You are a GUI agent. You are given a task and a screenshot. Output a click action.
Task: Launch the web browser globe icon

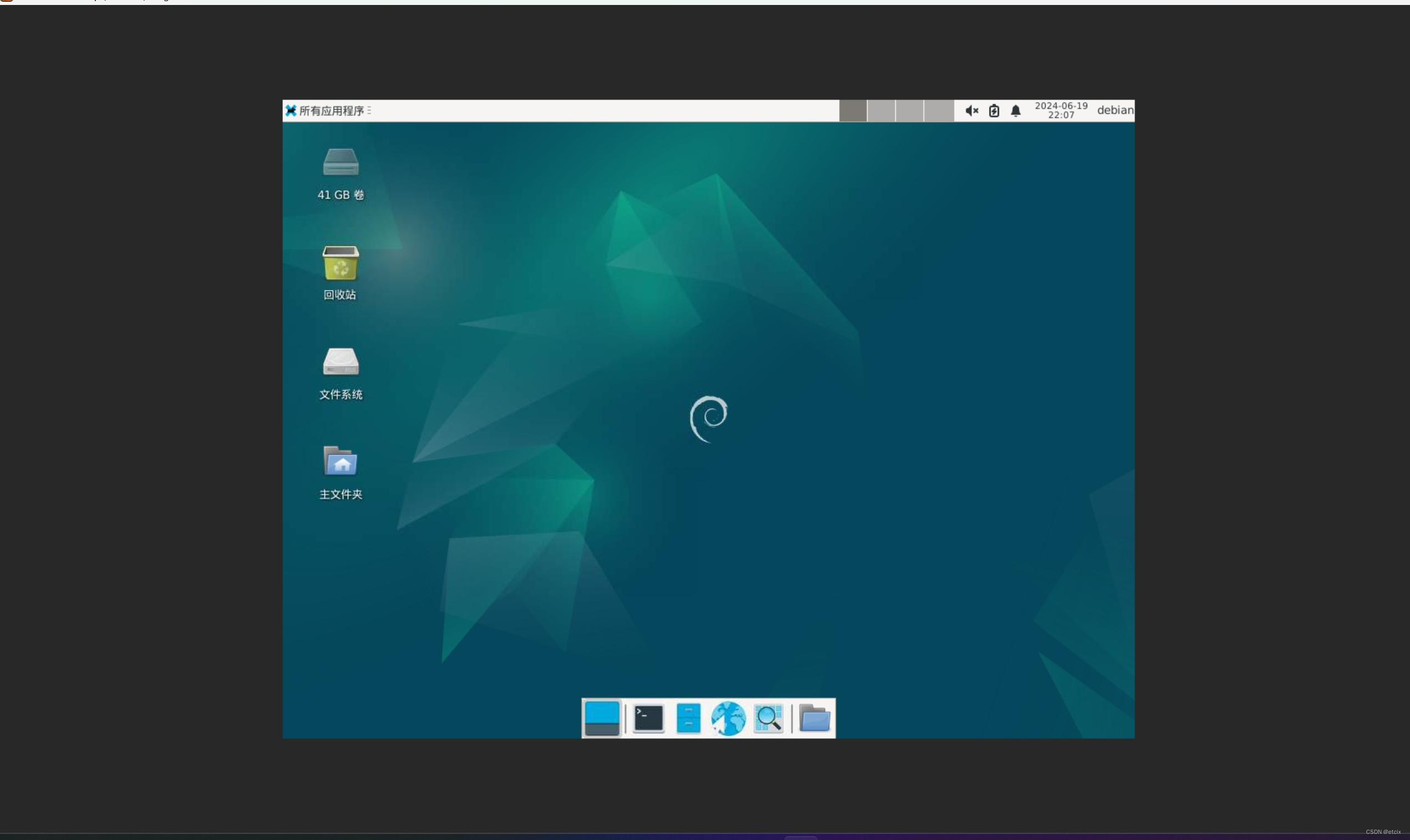tap(728, 719)
